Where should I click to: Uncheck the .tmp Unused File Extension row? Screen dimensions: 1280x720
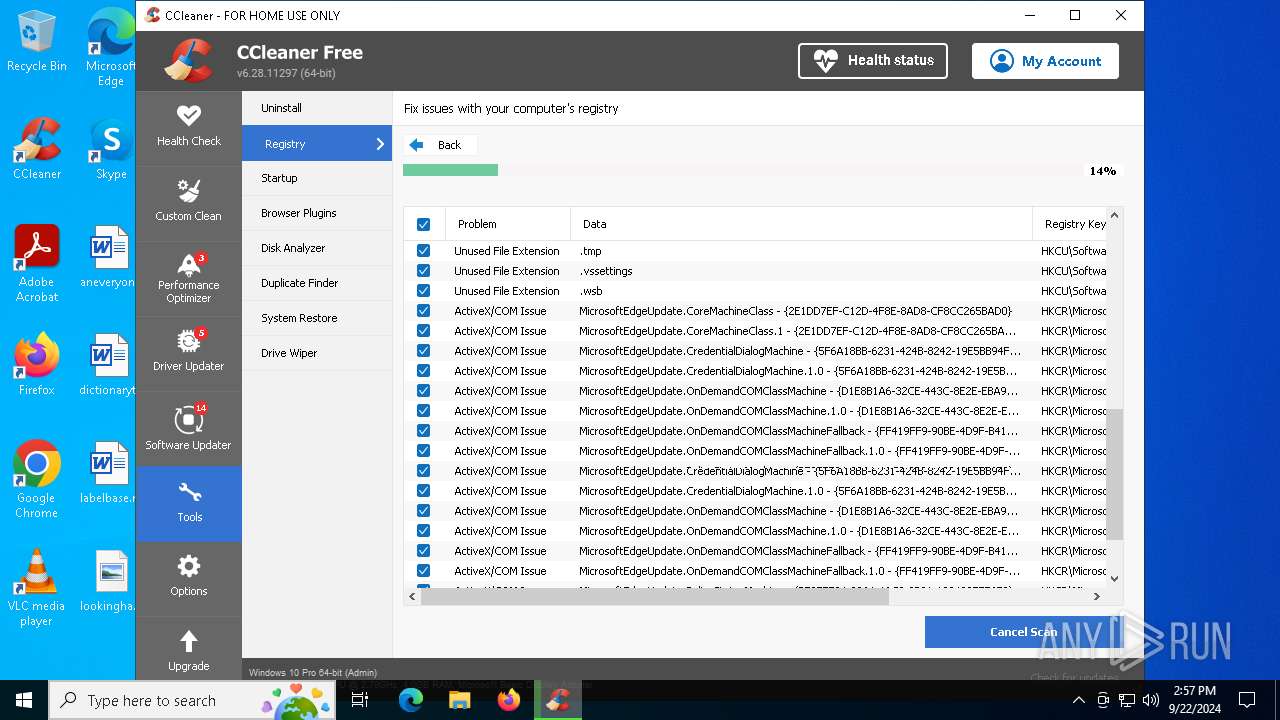[423, 251]
